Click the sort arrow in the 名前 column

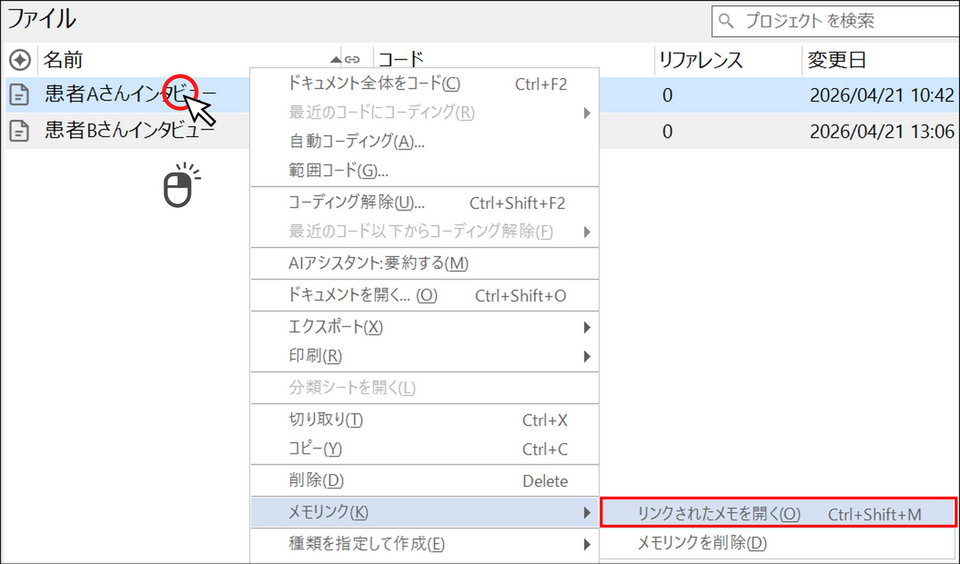[x=335, y=60]
